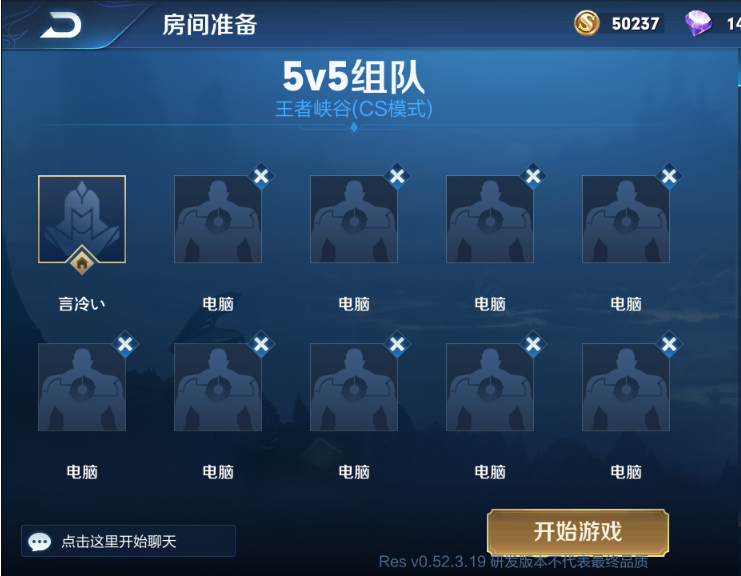Screen dimensions: 741x576
Task: Click the 50237 gold balance display
Action: pos(635,24)
